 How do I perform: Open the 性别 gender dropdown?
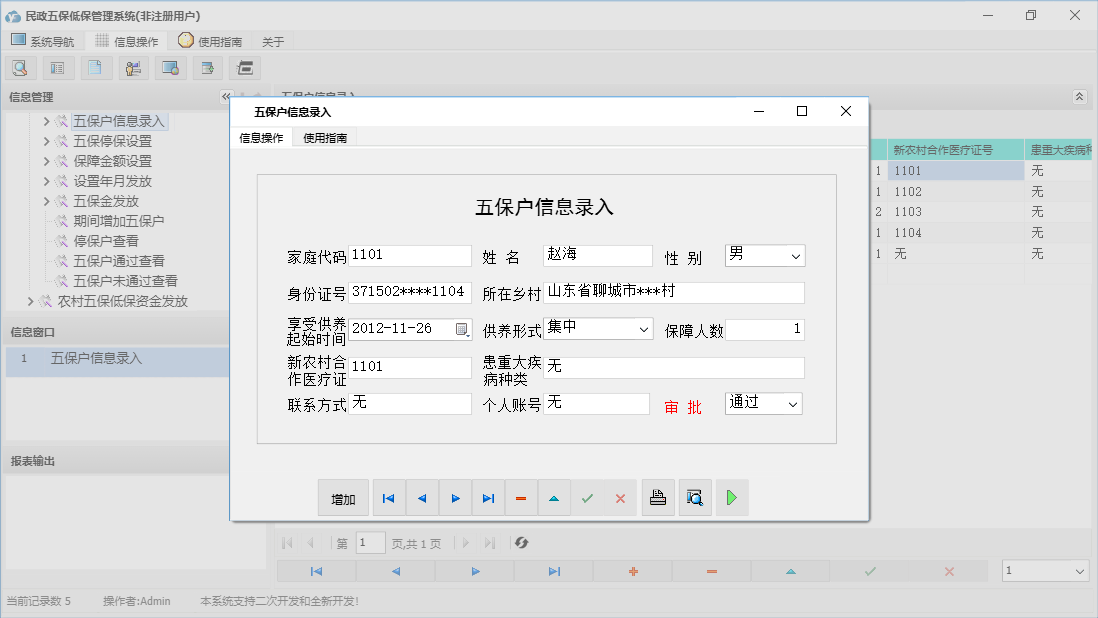(x=795, y=256)
